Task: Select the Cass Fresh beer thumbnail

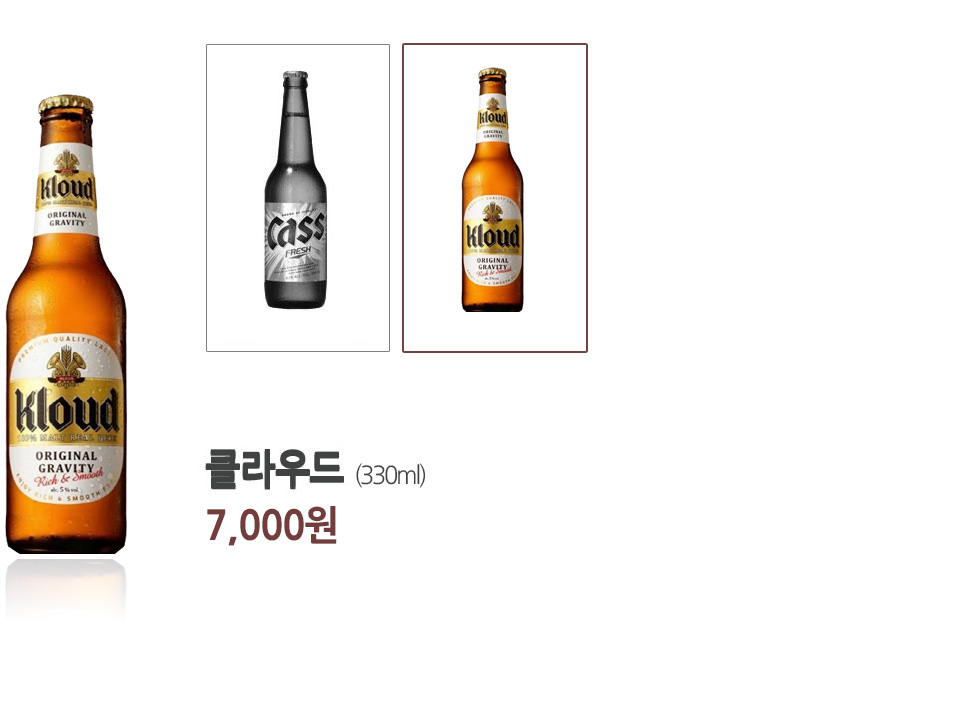Action: (x=298, y=197)
